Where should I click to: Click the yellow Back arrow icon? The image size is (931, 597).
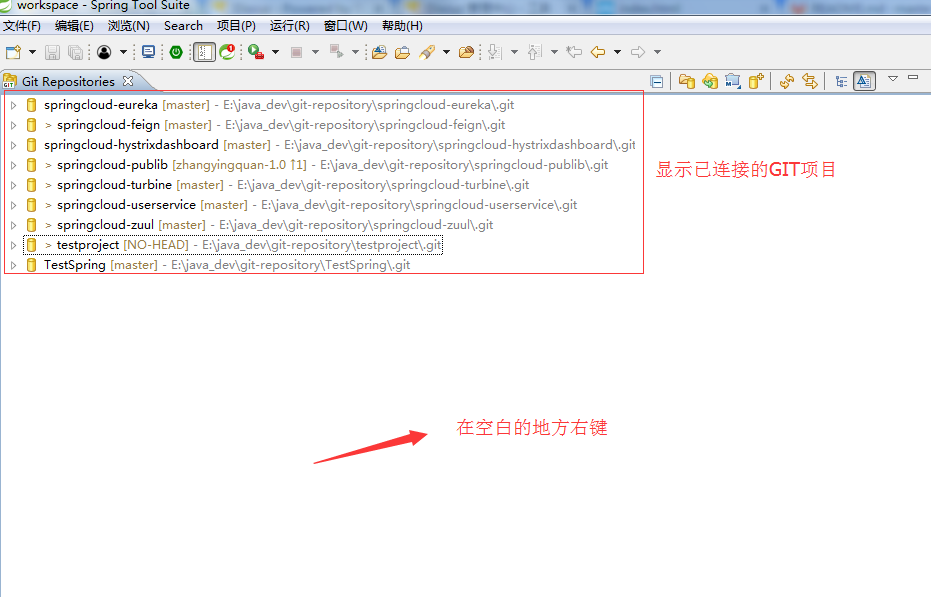(x=598, y=52)
